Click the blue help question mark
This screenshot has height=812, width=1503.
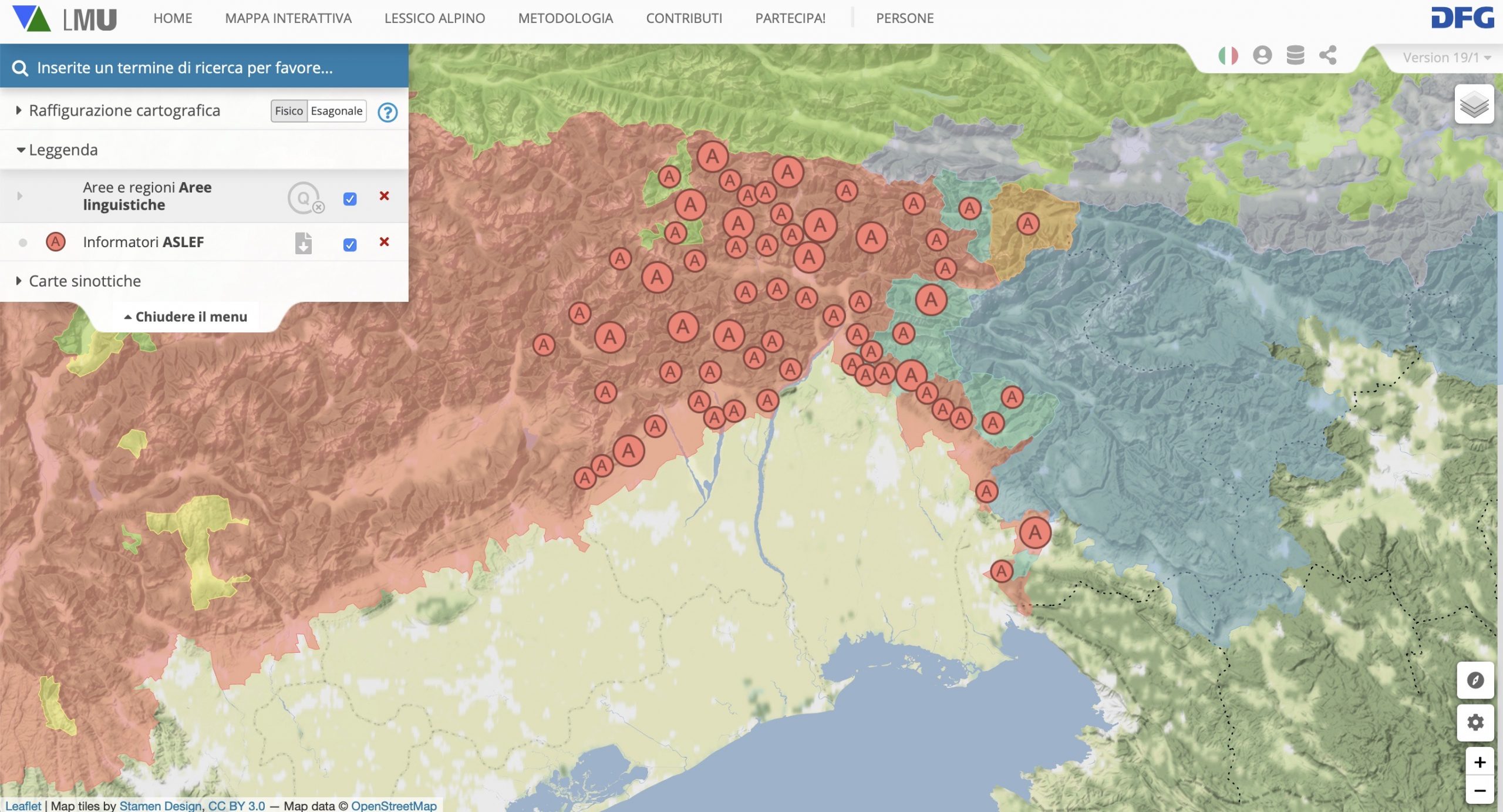tap(387, 112)
